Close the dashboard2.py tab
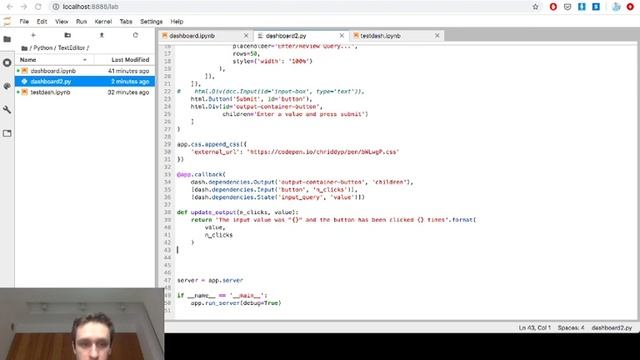 click(x=342, y=36)
